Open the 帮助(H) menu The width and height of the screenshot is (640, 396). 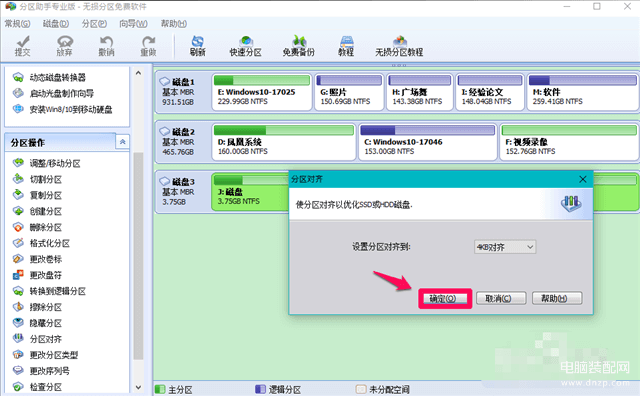click(173, 24)
